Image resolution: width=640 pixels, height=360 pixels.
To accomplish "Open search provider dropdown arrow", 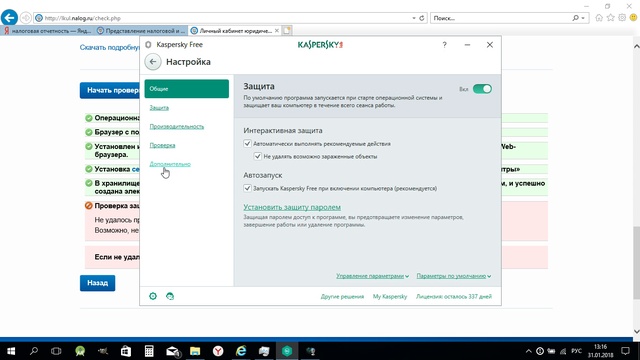I will pyautogui.click(x=583, y=18).
